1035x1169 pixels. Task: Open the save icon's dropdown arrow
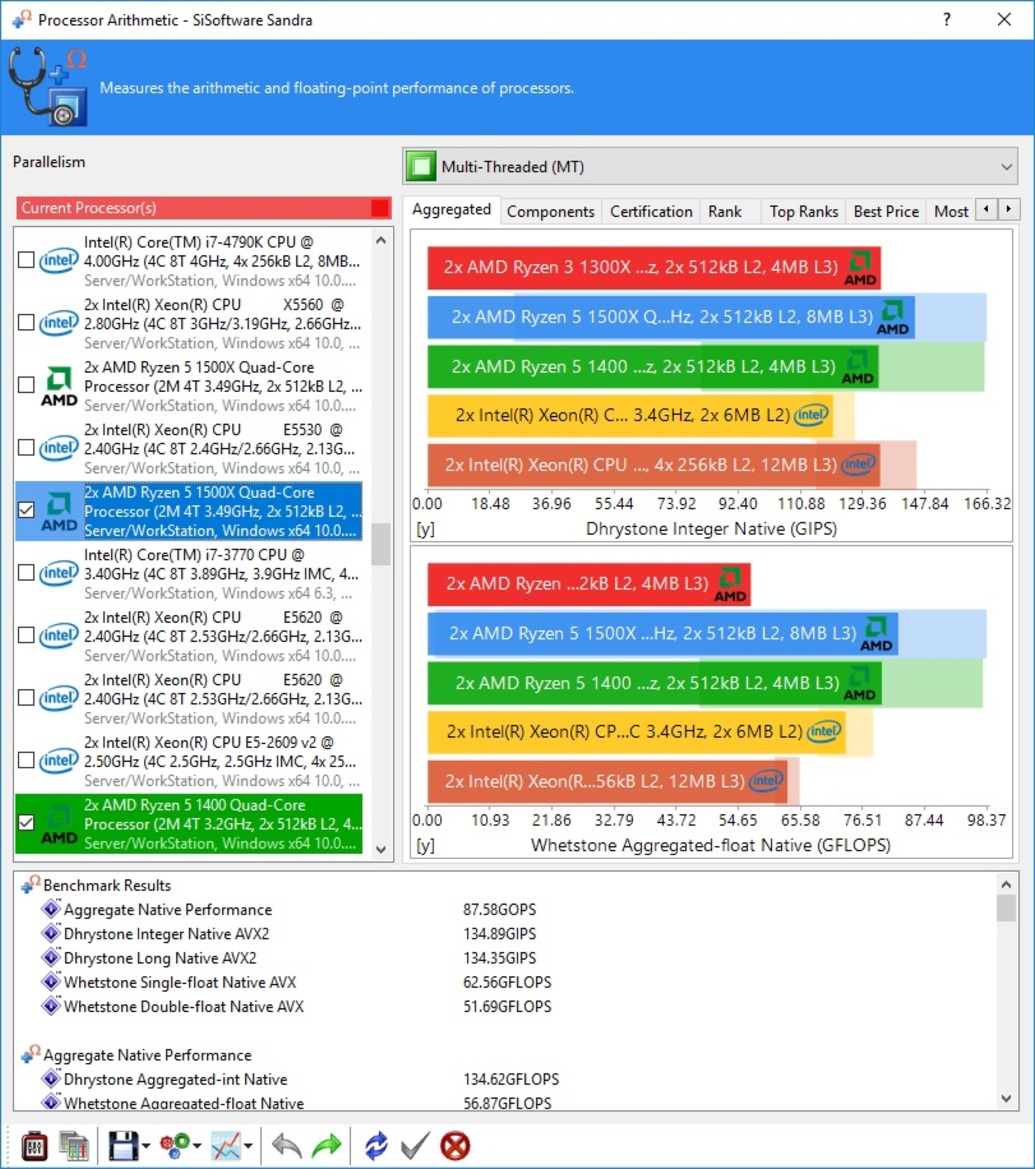146,1147
